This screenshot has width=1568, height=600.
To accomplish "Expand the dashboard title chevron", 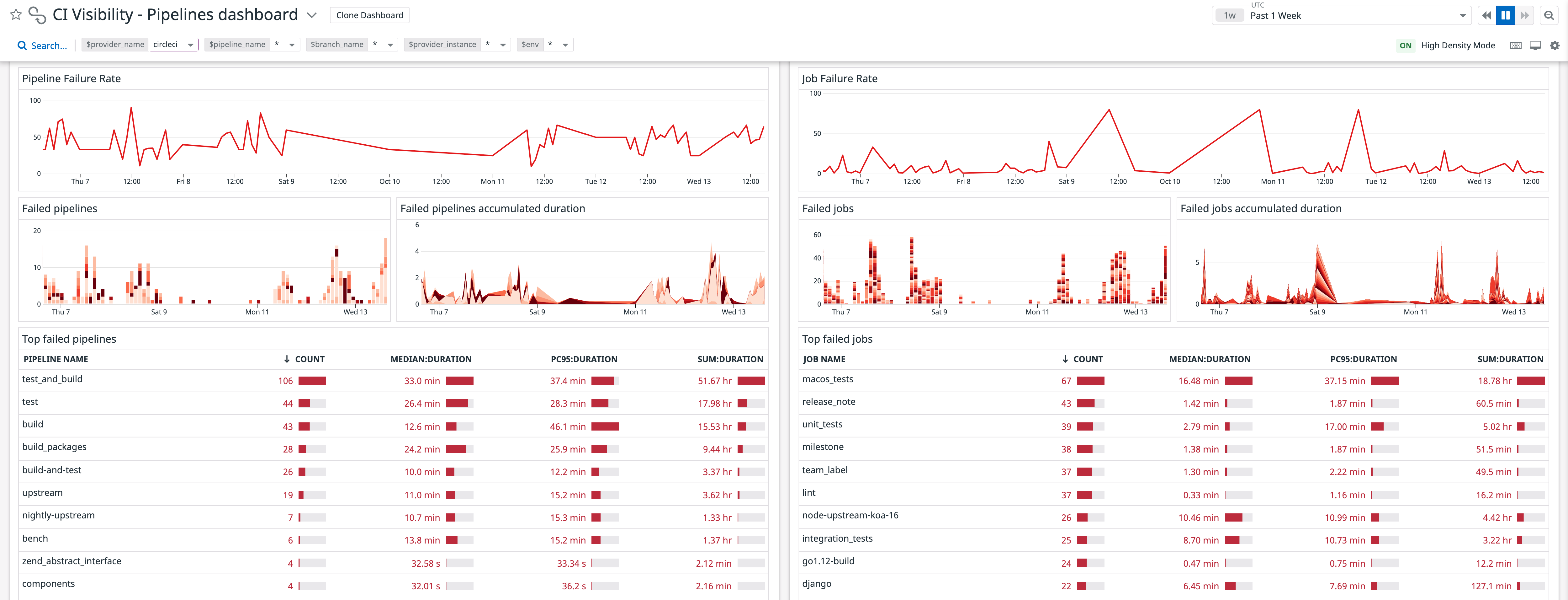I will (312, 15).
